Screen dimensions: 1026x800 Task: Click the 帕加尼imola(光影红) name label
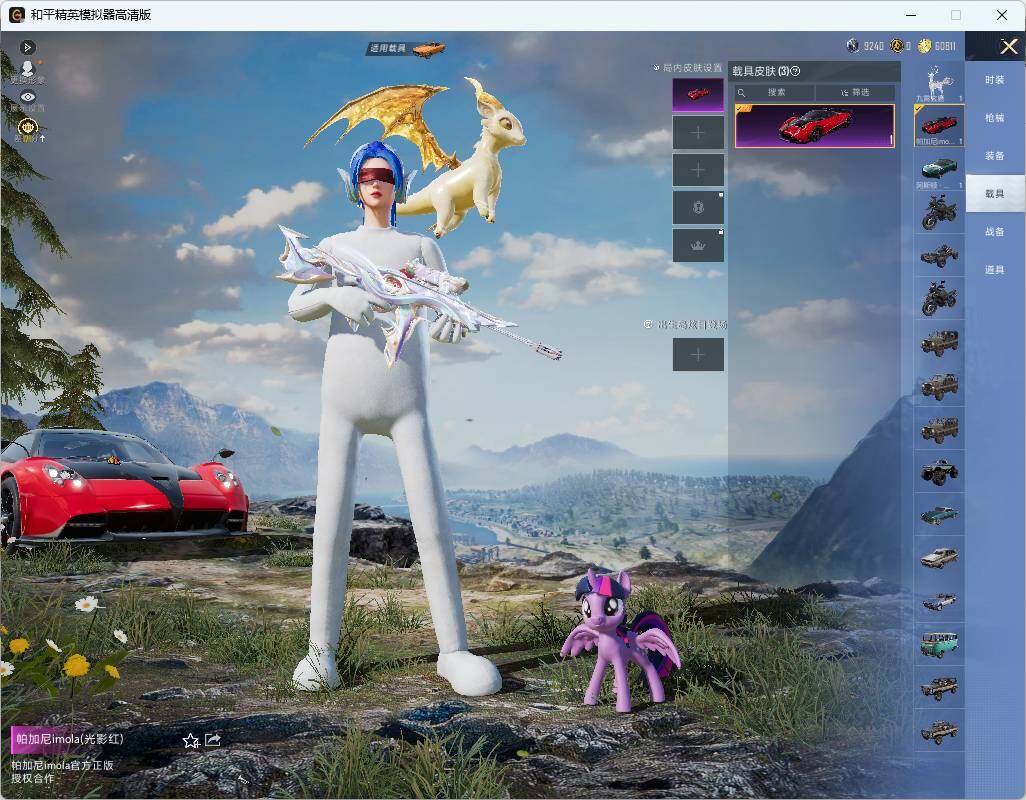coord(69,739)
